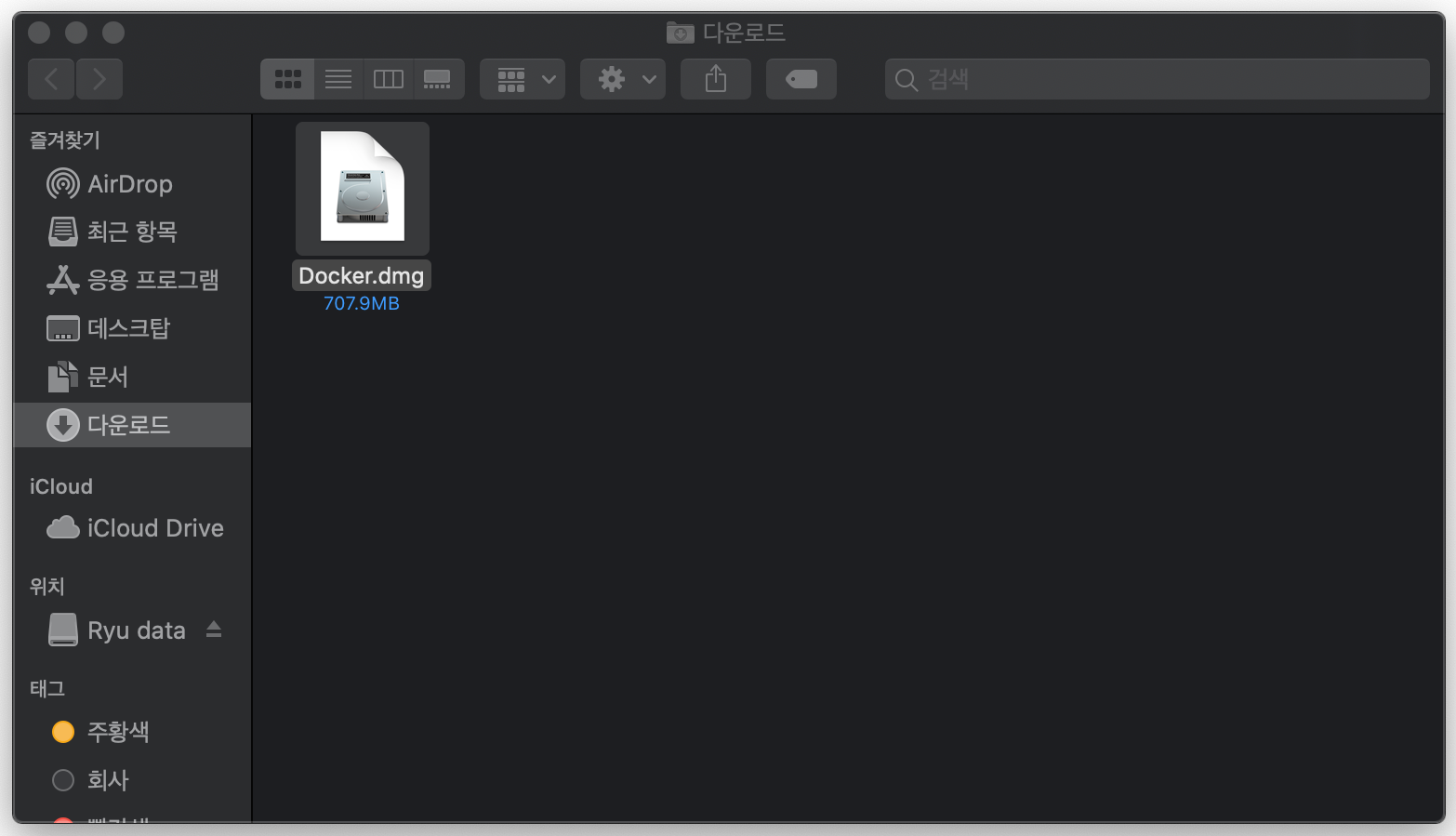Click the 태그 section header
1456x836 pixels.
click(47, 689)
